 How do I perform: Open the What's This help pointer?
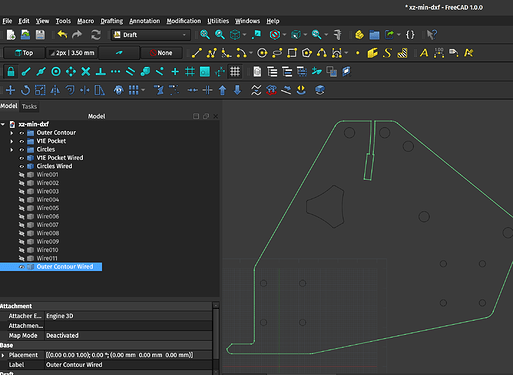point(432,35)
